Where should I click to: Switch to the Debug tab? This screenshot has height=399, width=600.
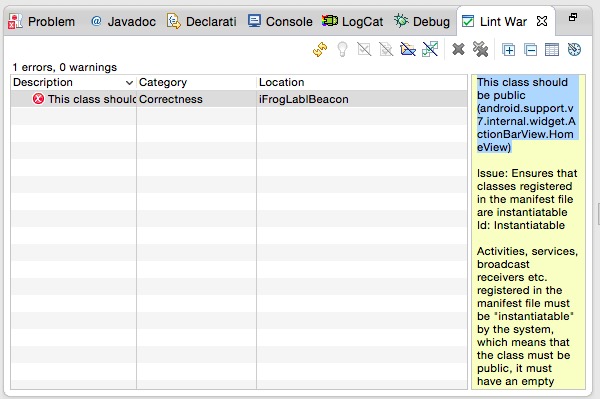pos(422,21)
